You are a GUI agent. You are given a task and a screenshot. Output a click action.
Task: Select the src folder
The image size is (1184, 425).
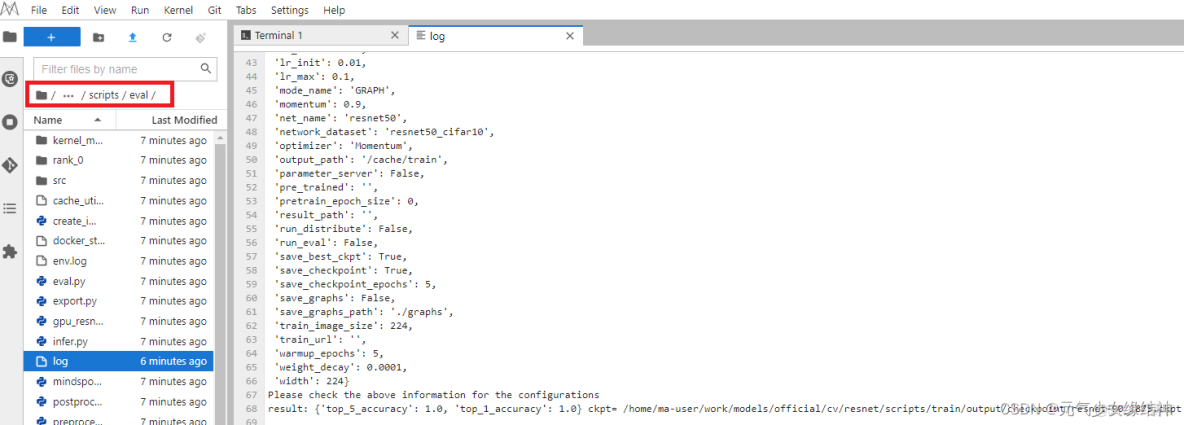(x=119, y=180)
